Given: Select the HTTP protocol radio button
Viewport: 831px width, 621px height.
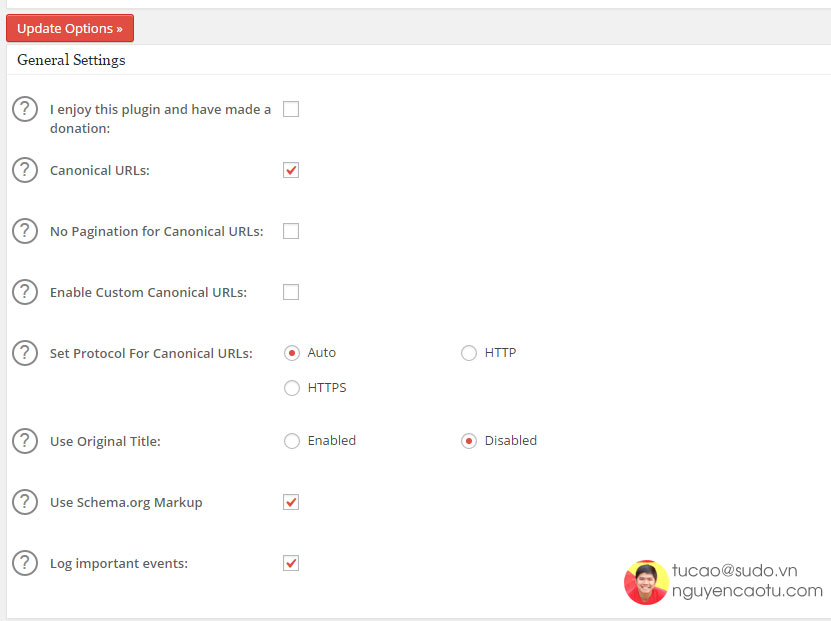Looking at the screenshot, I should click(469, 353).
